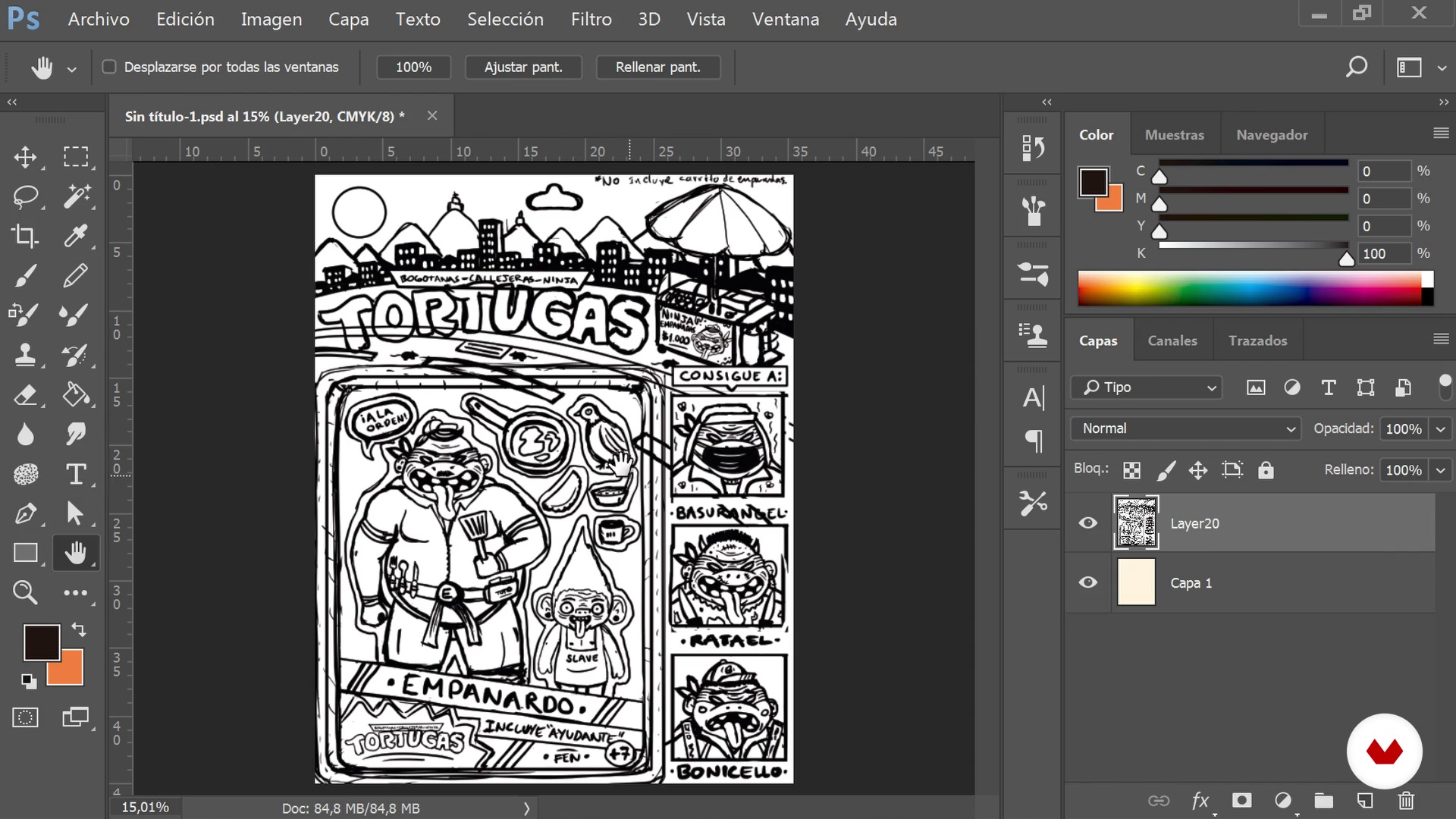
Task: Open the Filtro menu
Action: [591, 19]
